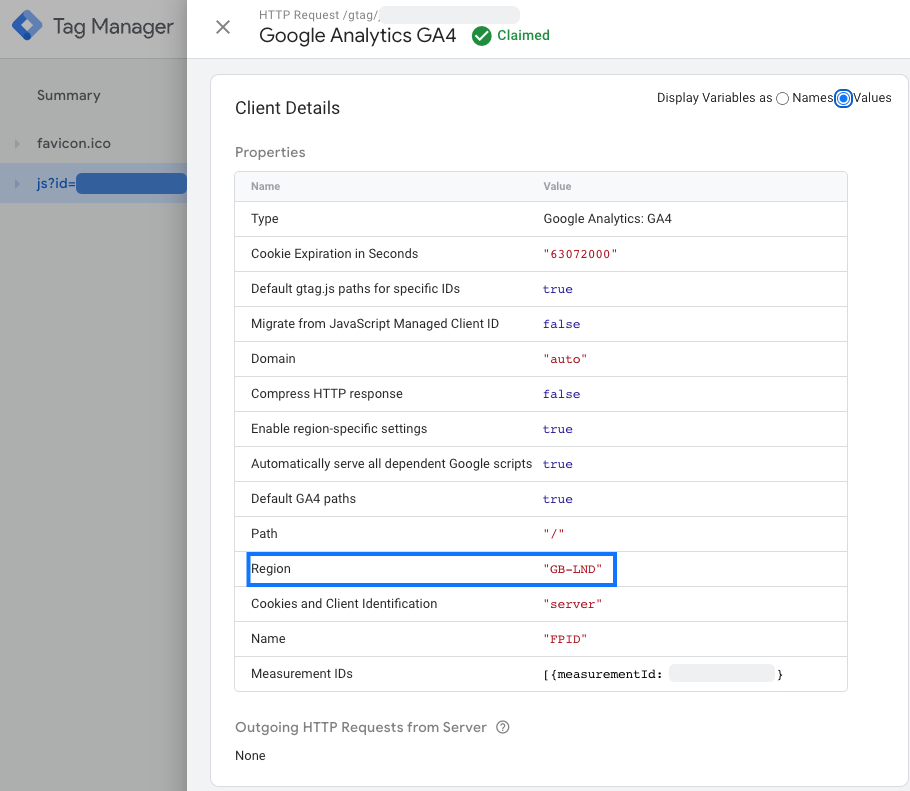Viewport: 910px width, 791px height.
Task: Click the Name column header
Action: [265, 187]
